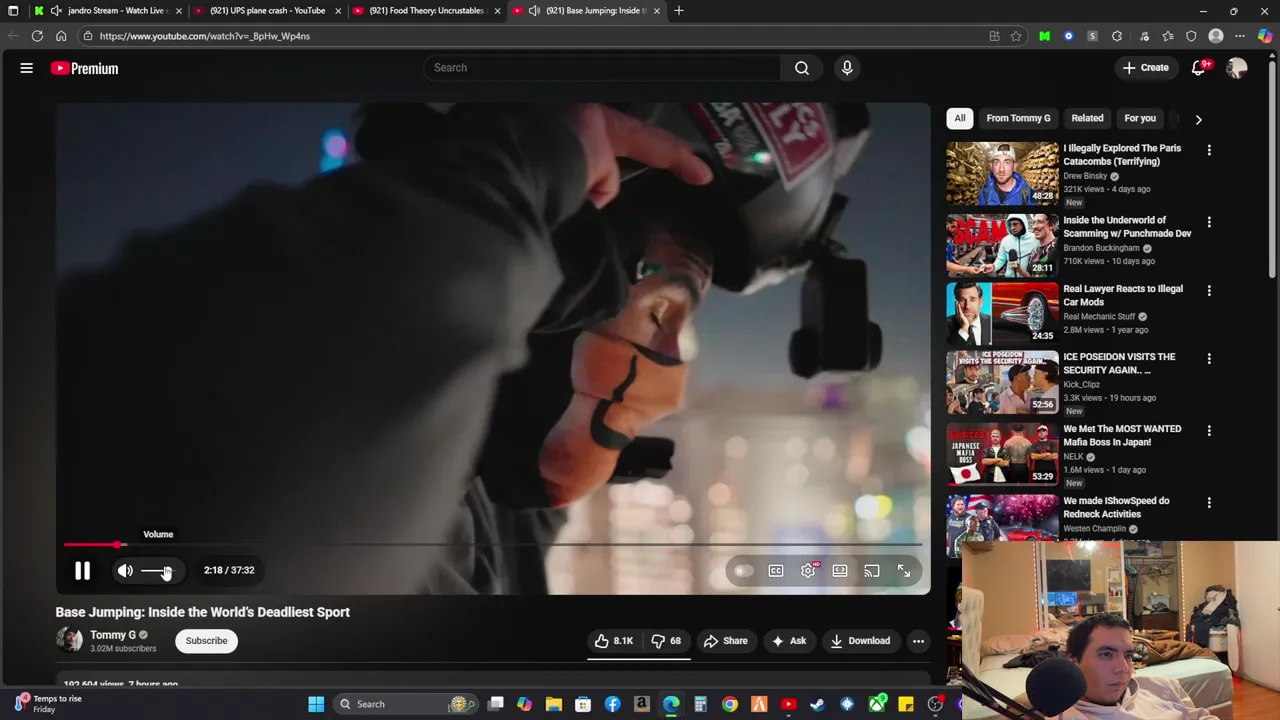Open options for MOST WANTED Mafia Boss video
The image size is (1280, 720).
point(1209,431)
